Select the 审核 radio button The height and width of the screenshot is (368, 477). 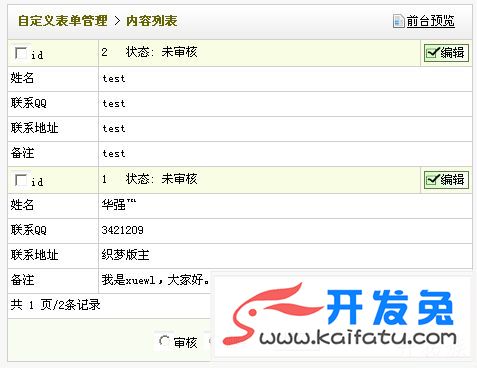(164, 341)
